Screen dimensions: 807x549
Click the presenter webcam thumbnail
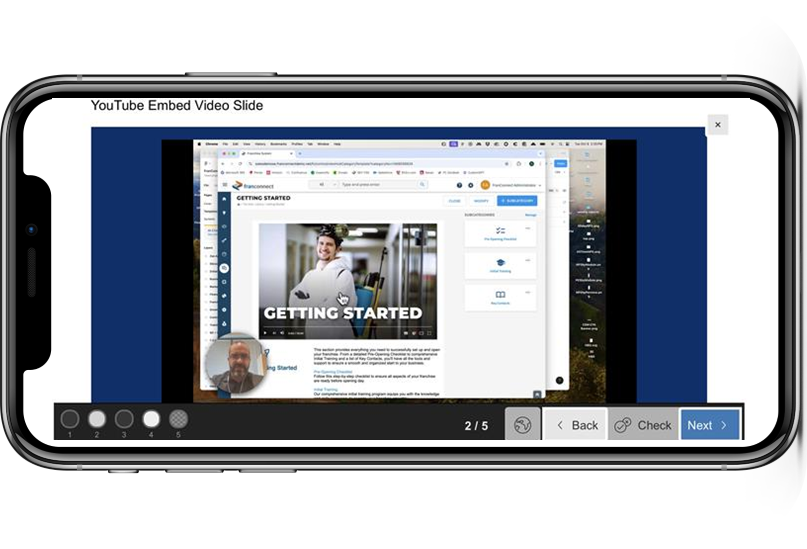[x=236, y=365]
